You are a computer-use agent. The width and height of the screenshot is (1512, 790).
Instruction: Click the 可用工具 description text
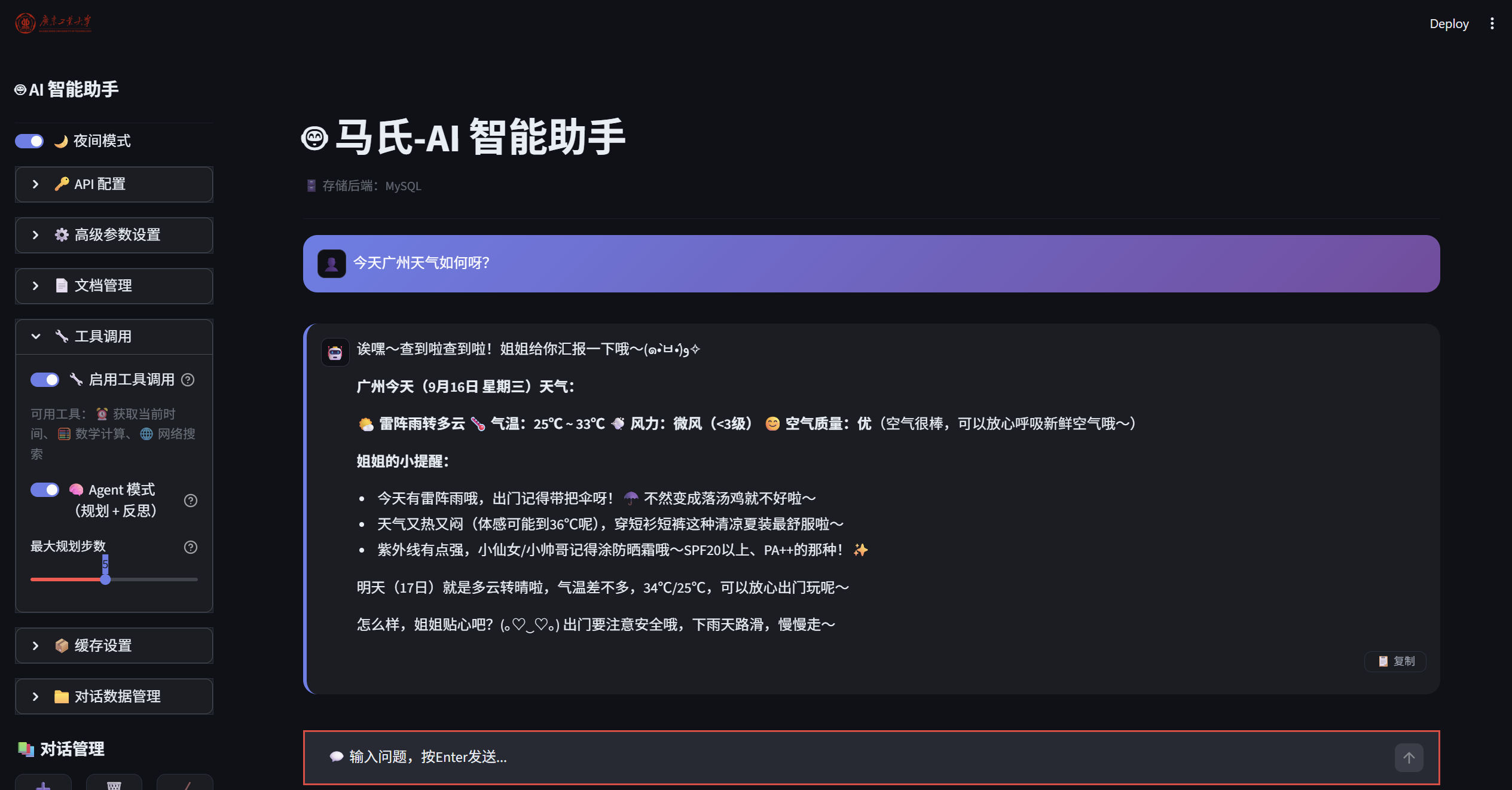[x=114, y=434]
